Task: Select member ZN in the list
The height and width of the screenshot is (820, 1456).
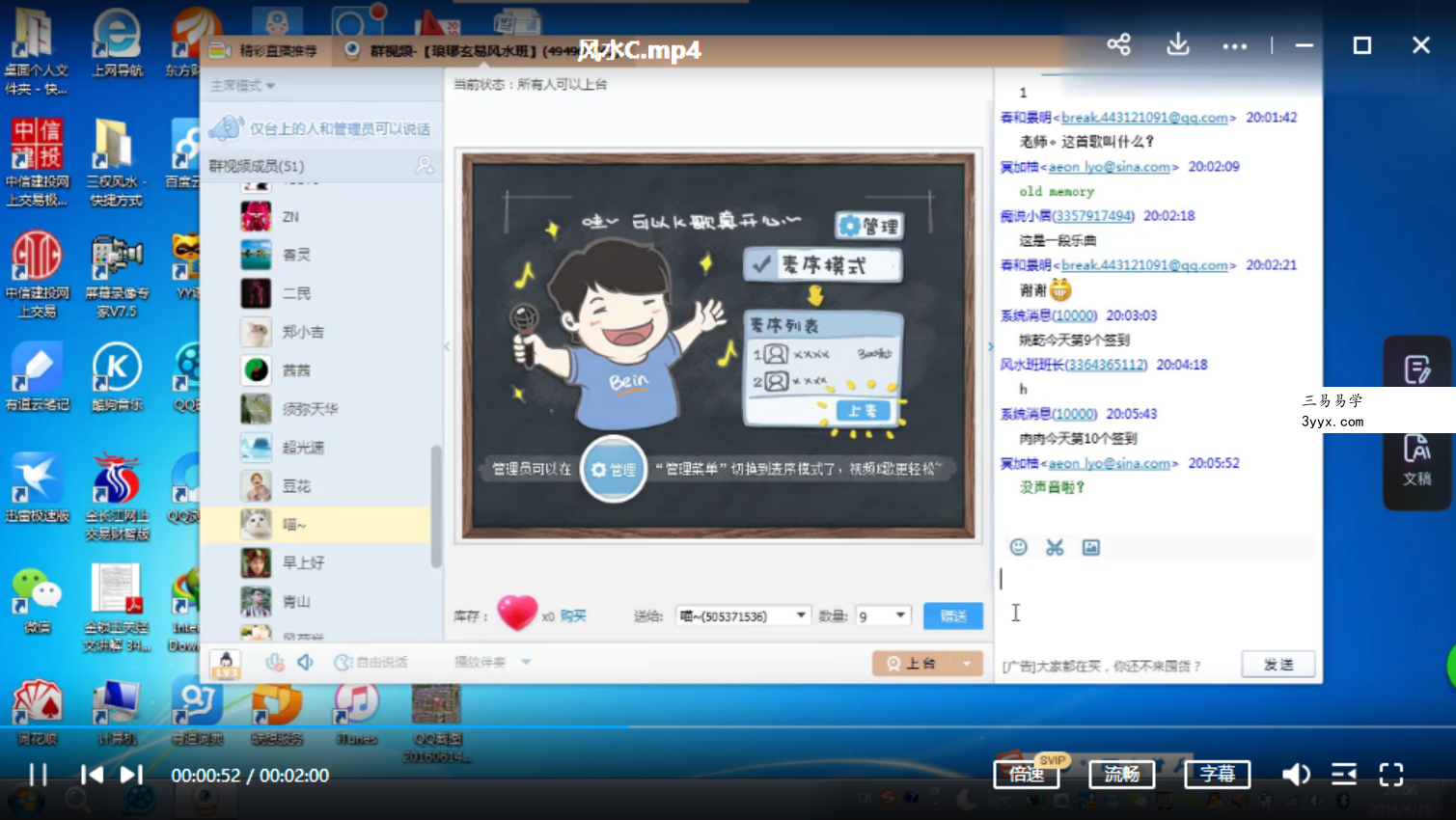Action: click(316, 216)
